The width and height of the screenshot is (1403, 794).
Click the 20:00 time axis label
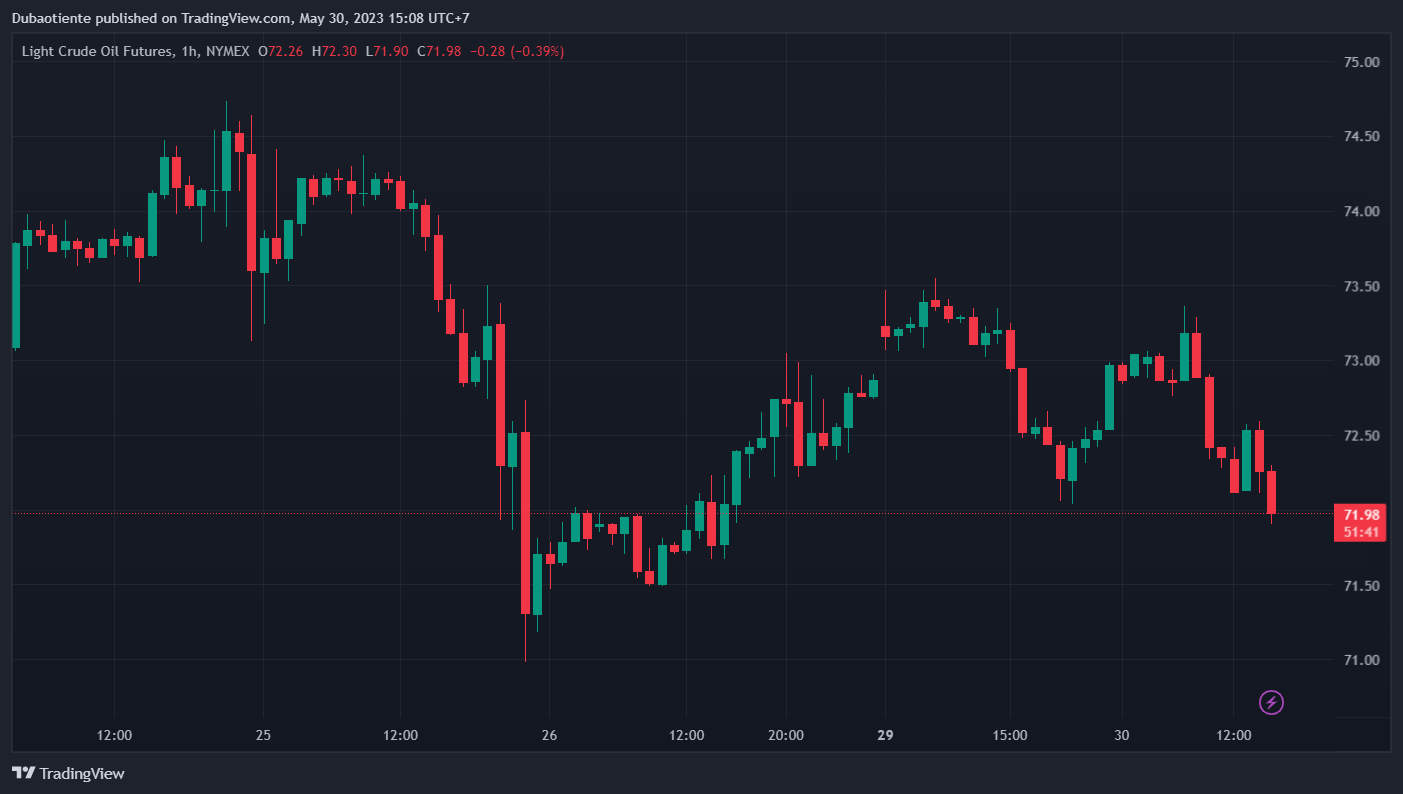(786, 735)
